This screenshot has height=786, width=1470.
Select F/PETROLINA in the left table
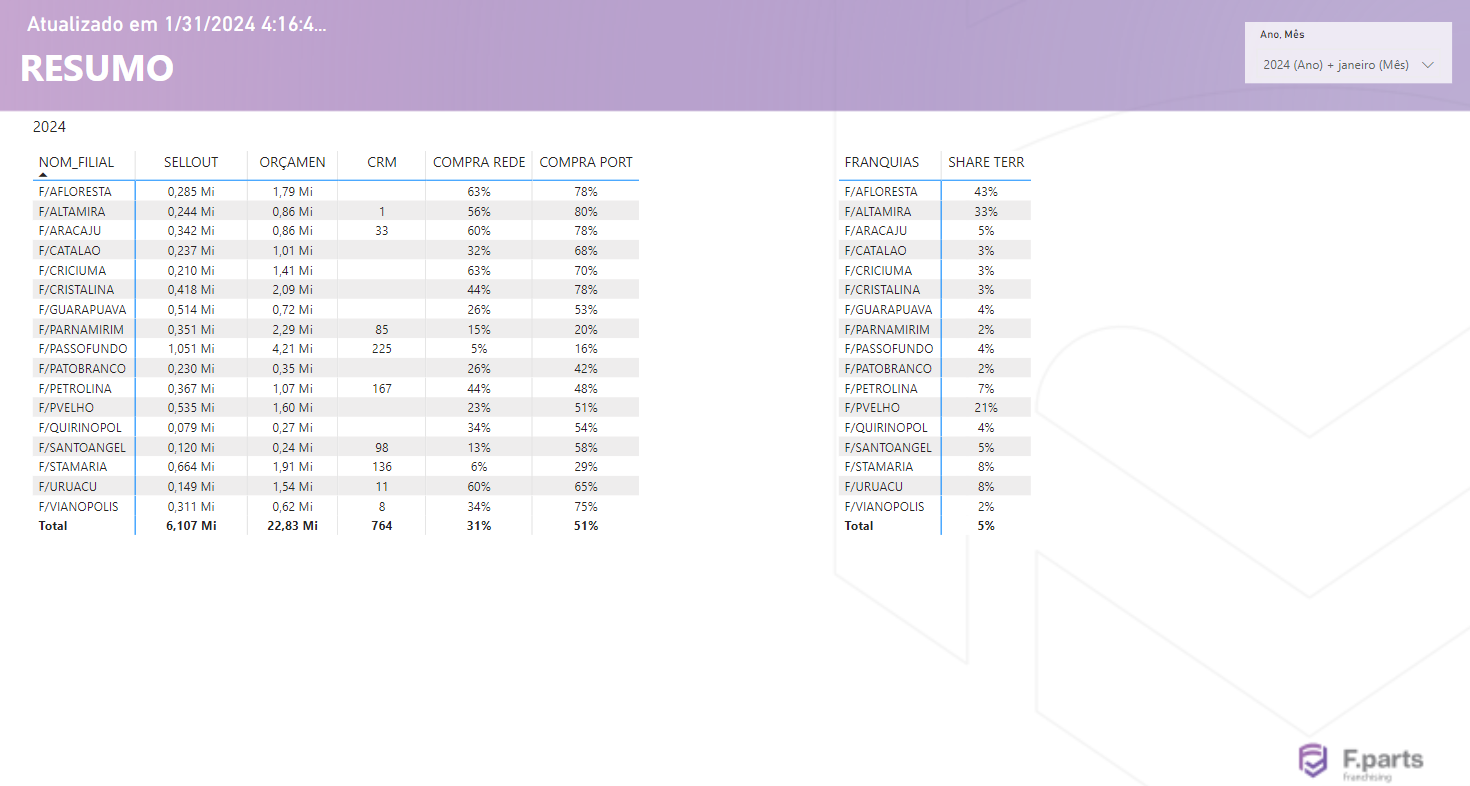75,388
